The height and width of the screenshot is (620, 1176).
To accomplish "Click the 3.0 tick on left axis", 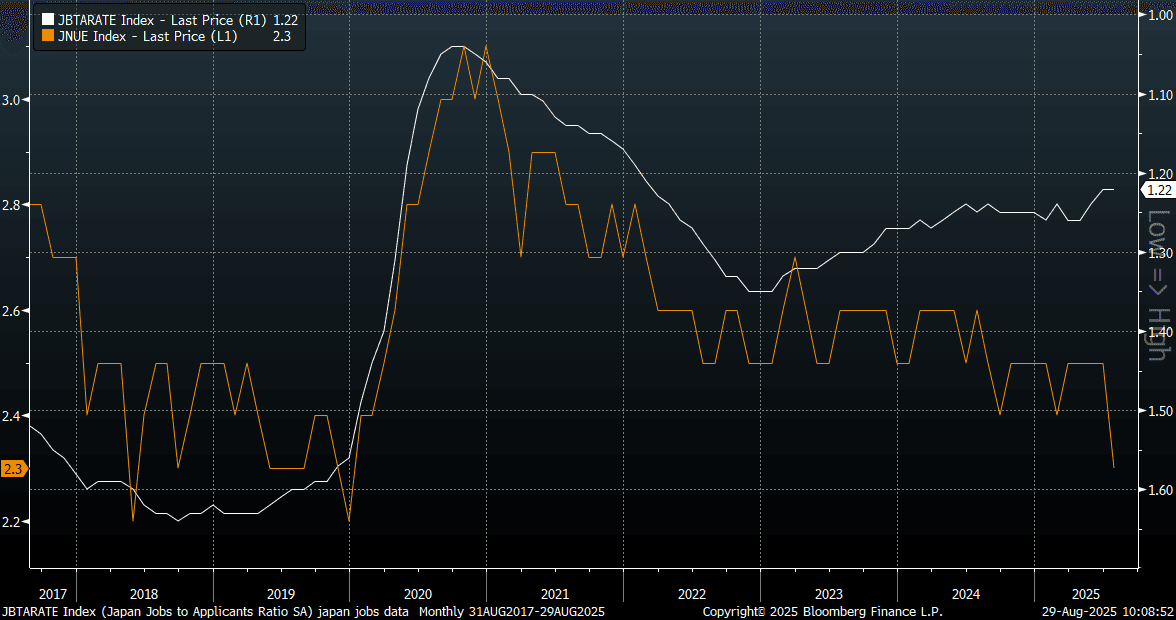I will pos(14,99).
